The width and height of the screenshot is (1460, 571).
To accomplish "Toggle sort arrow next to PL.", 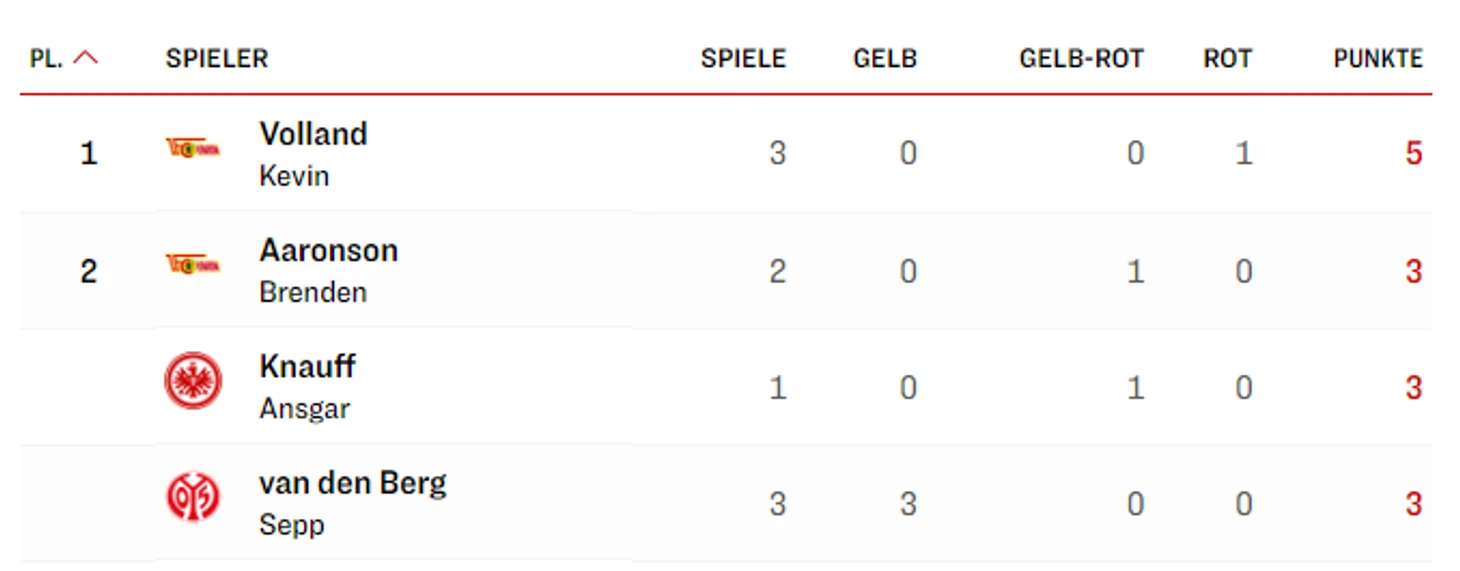I will pos(86,58).
